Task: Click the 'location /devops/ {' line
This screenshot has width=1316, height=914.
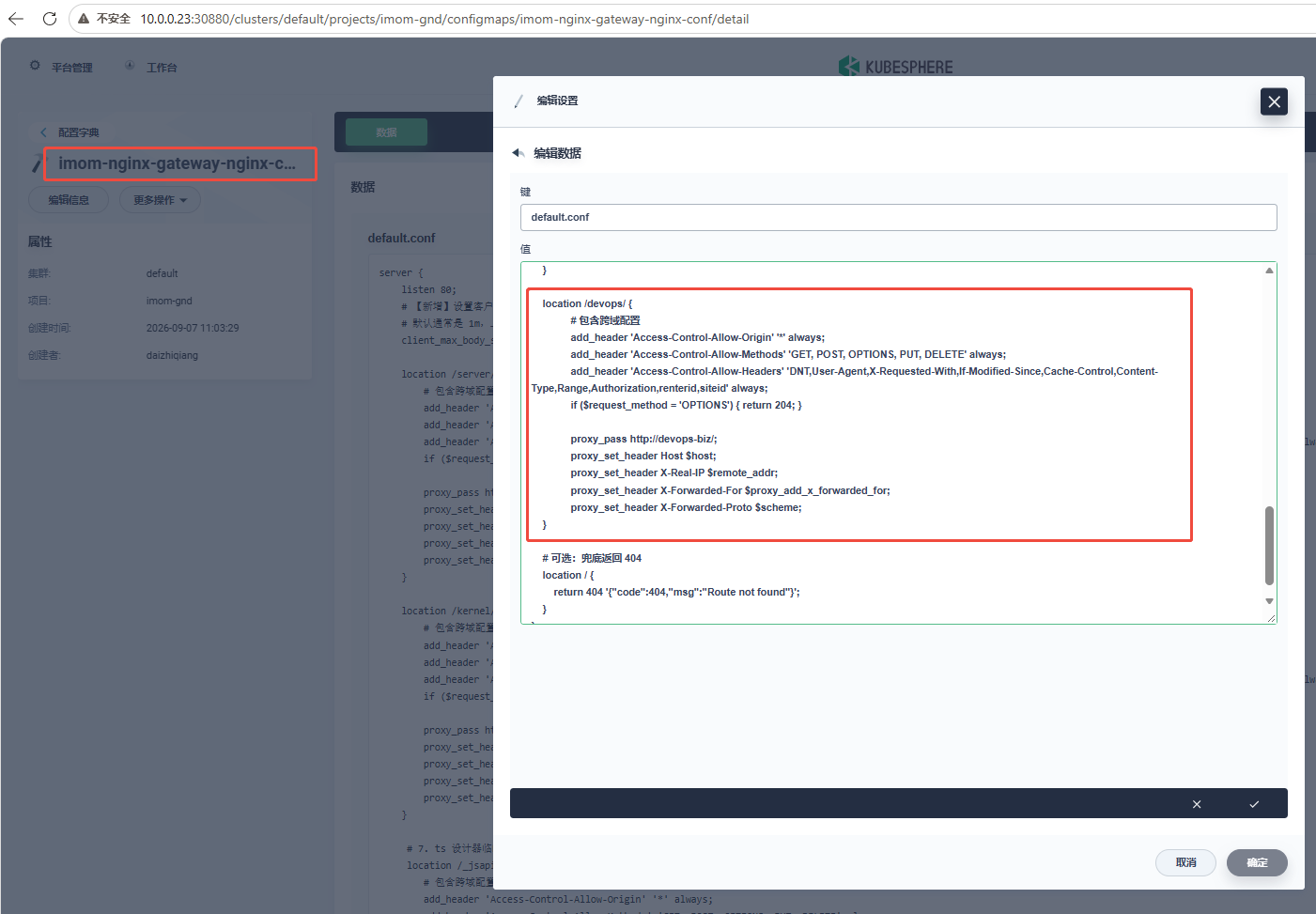Action: tap(587, 303)
